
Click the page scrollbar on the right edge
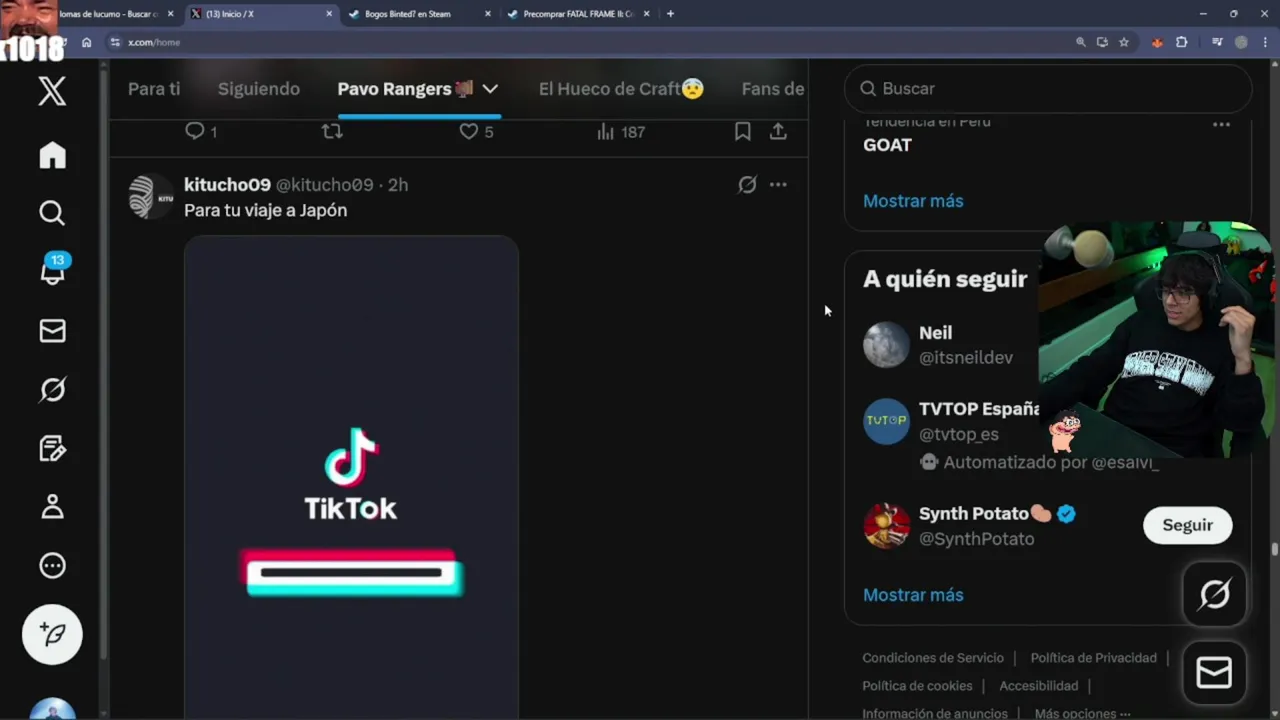point(1275,550)
